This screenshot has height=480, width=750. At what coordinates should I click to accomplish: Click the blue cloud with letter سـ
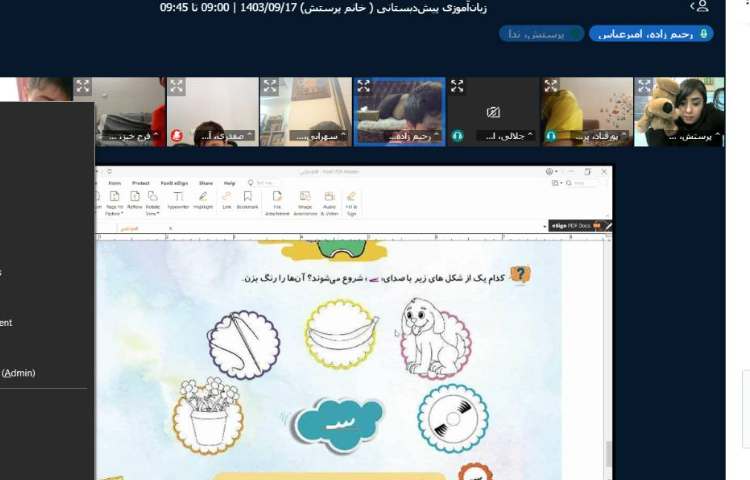pos(338,425)
